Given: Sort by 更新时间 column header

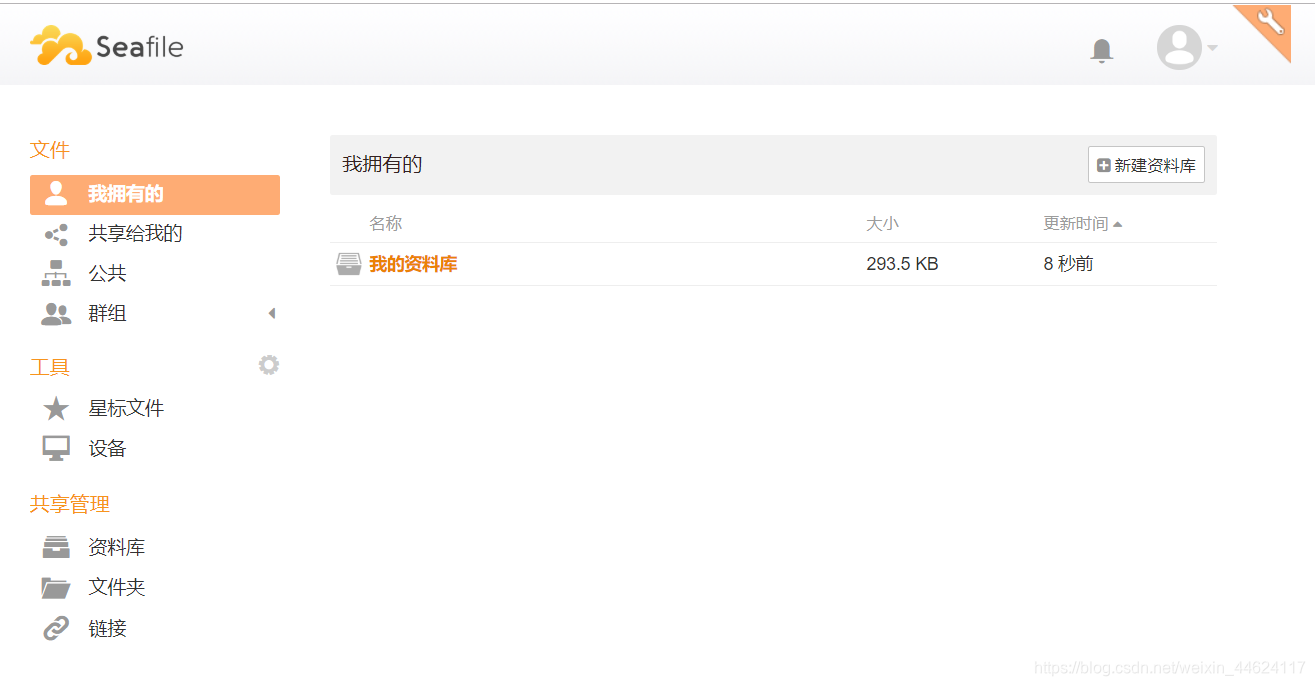Looking at the screenshot, I should click(x=1082, y=223).
